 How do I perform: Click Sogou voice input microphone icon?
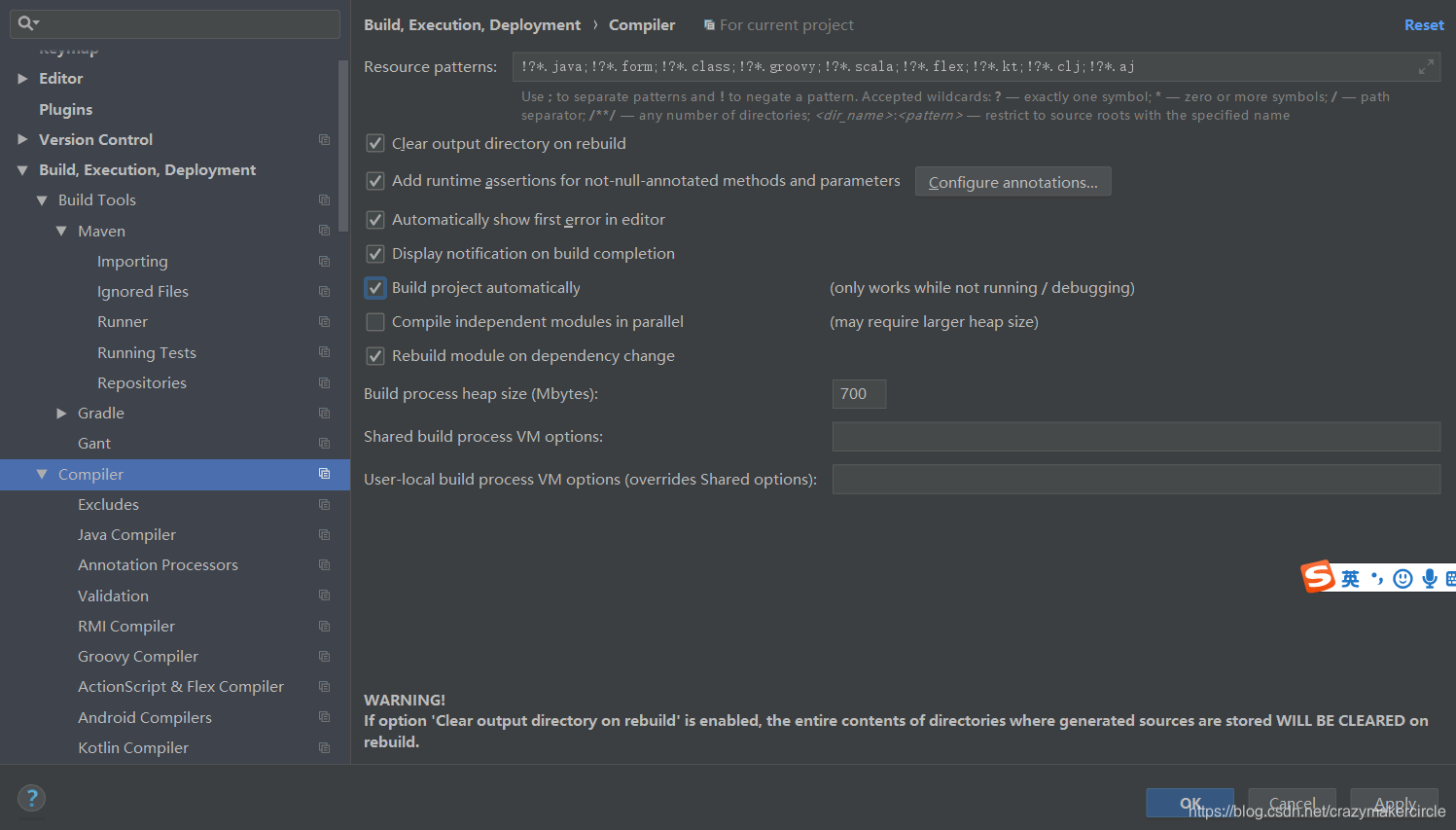(1430, 579)
